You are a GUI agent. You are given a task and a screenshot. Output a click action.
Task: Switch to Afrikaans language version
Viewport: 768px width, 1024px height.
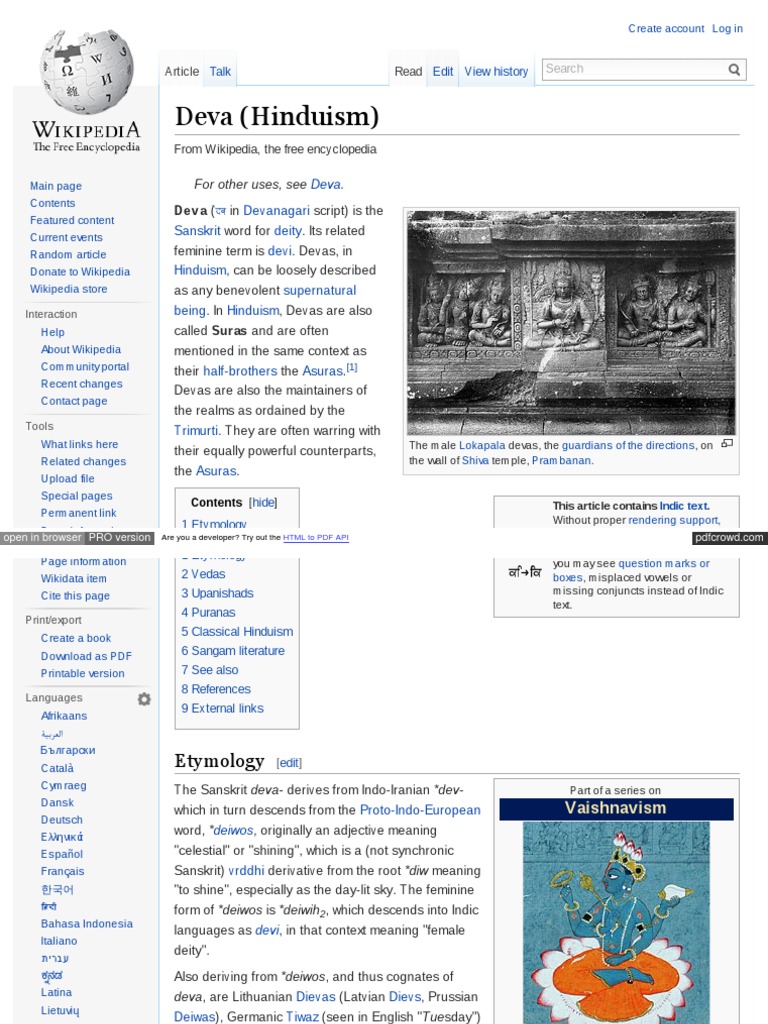coord(64,716)
